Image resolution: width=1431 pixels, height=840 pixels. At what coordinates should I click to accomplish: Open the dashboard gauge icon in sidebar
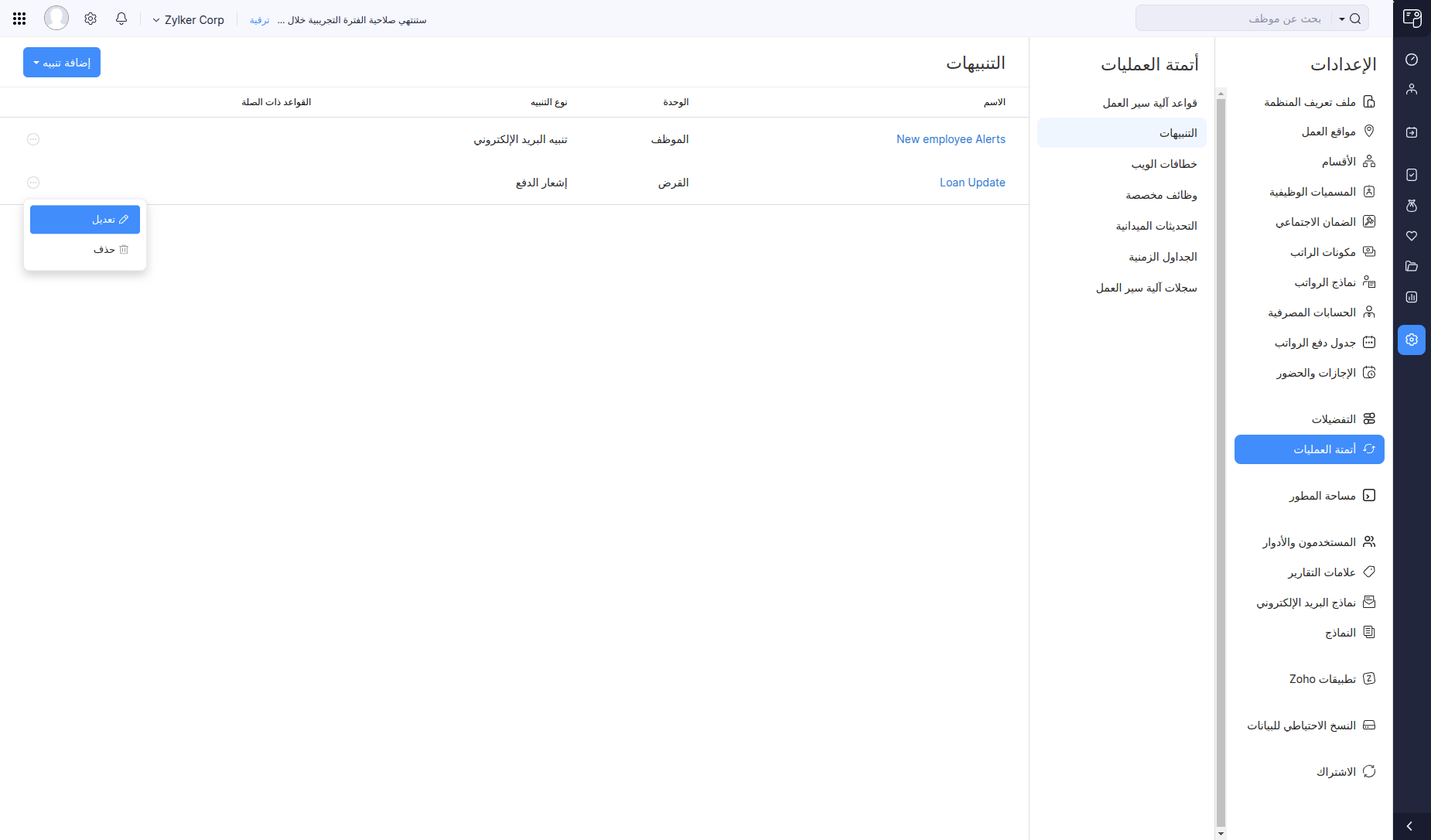pos(1412,60)
